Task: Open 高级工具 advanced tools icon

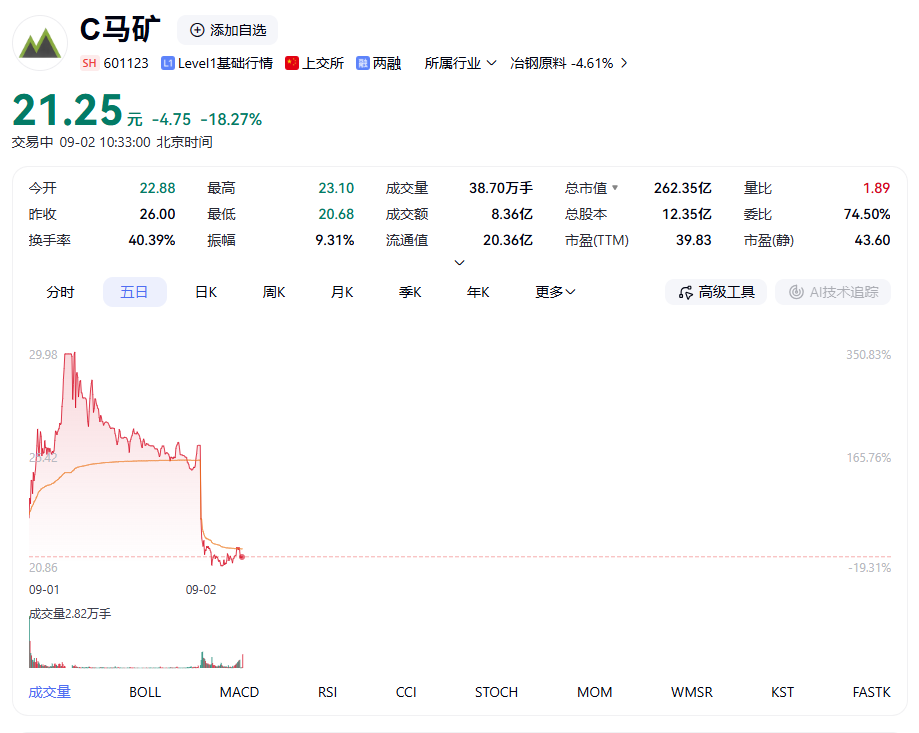Action: [x=685, y=292]
